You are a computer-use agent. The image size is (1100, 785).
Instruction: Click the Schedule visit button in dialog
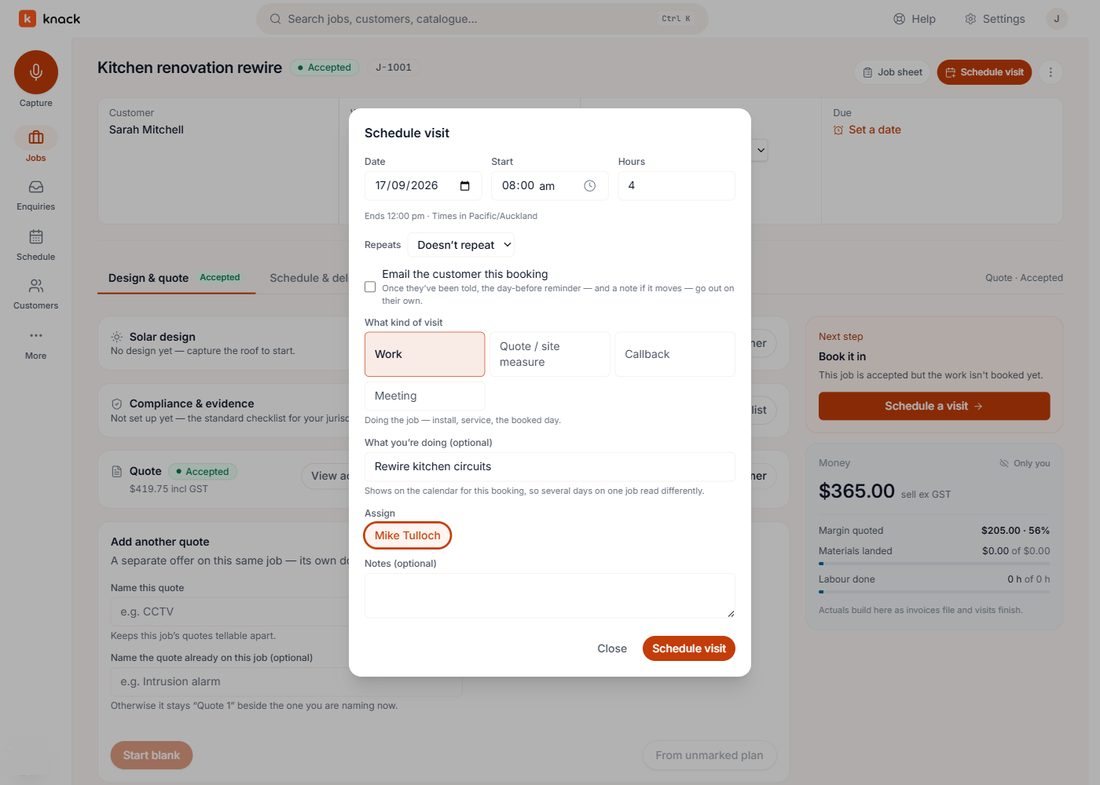click(x=688, y=648)
